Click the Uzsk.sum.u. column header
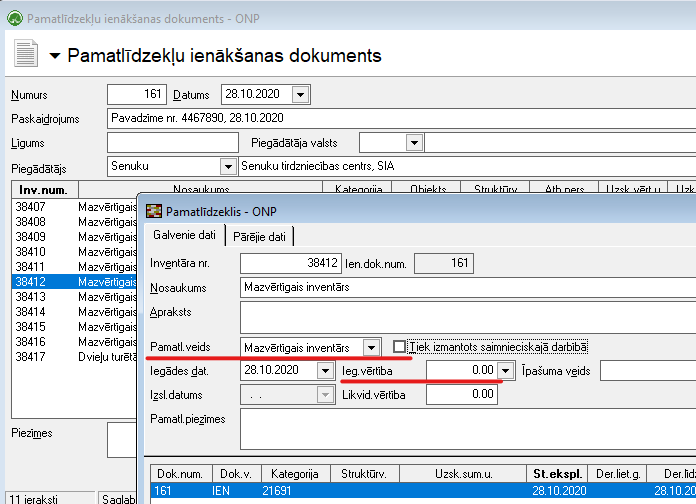The height and width of the screenshot is (504, 696). pos(463,474)
